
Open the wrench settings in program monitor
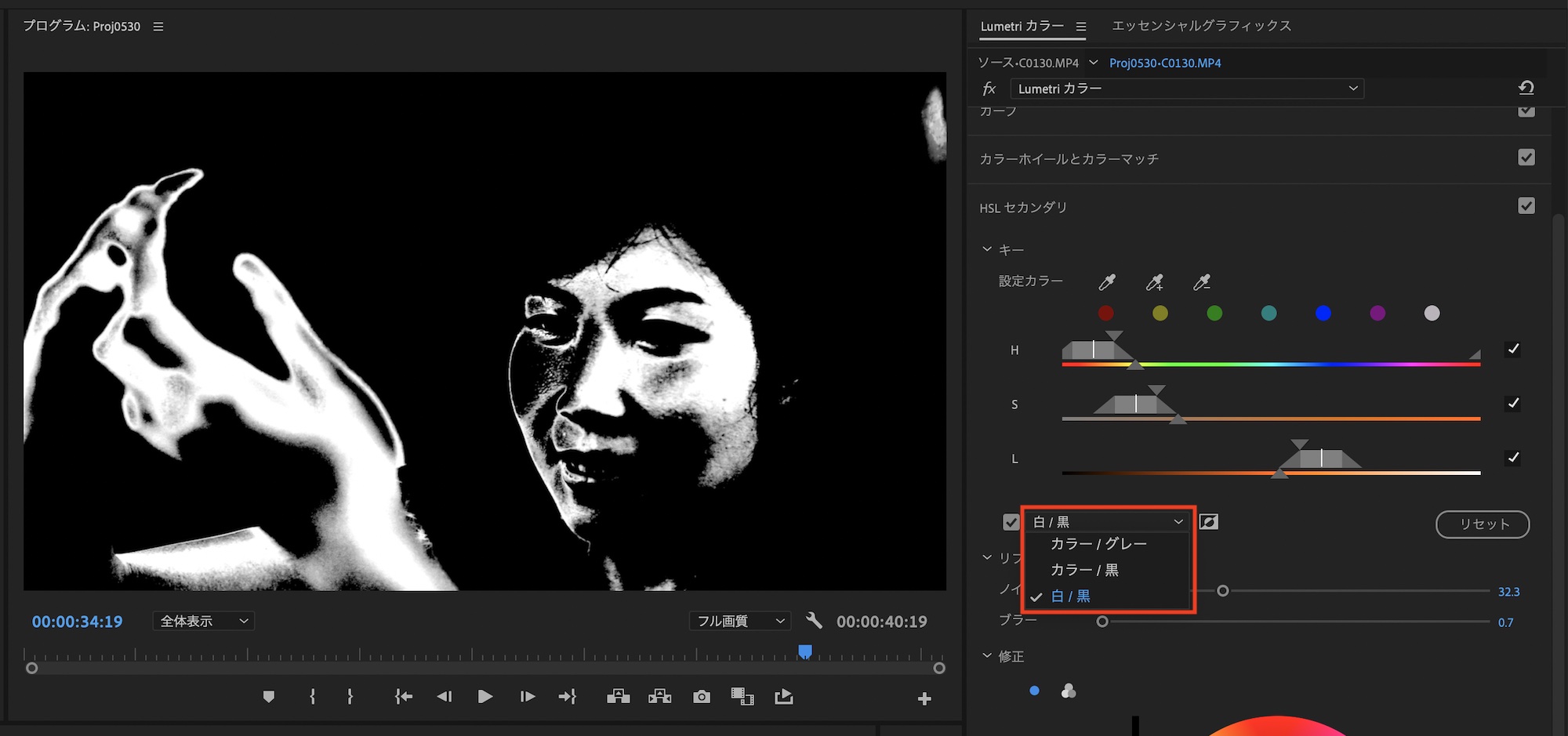tap(814, 621)
